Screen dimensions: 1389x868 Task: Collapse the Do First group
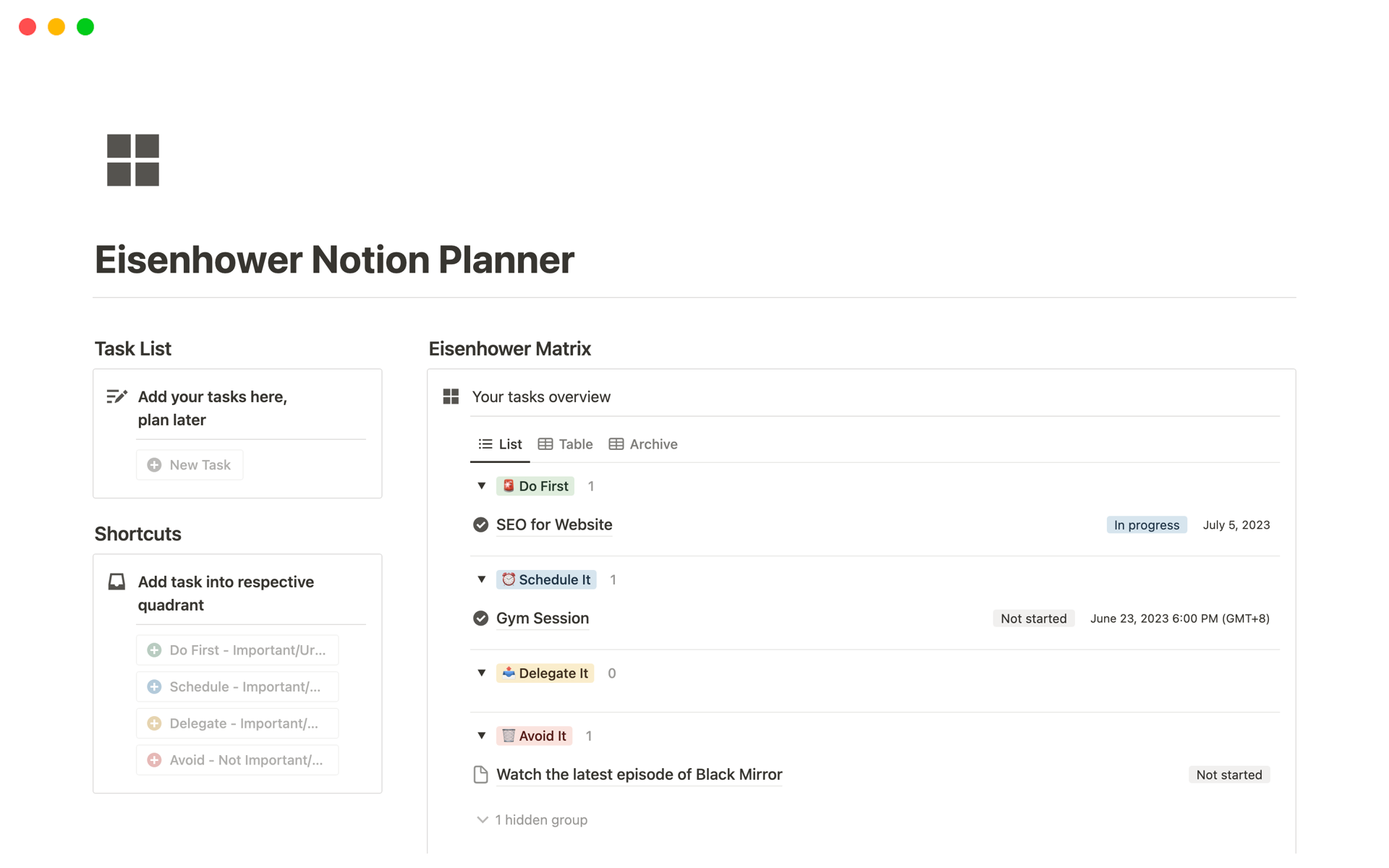click(x=482, y=486)
